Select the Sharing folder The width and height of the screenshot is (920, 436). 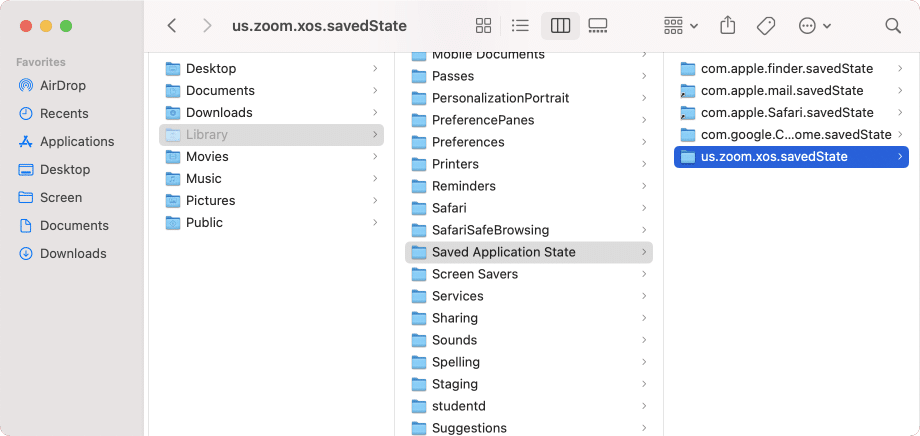coord(529,318)
